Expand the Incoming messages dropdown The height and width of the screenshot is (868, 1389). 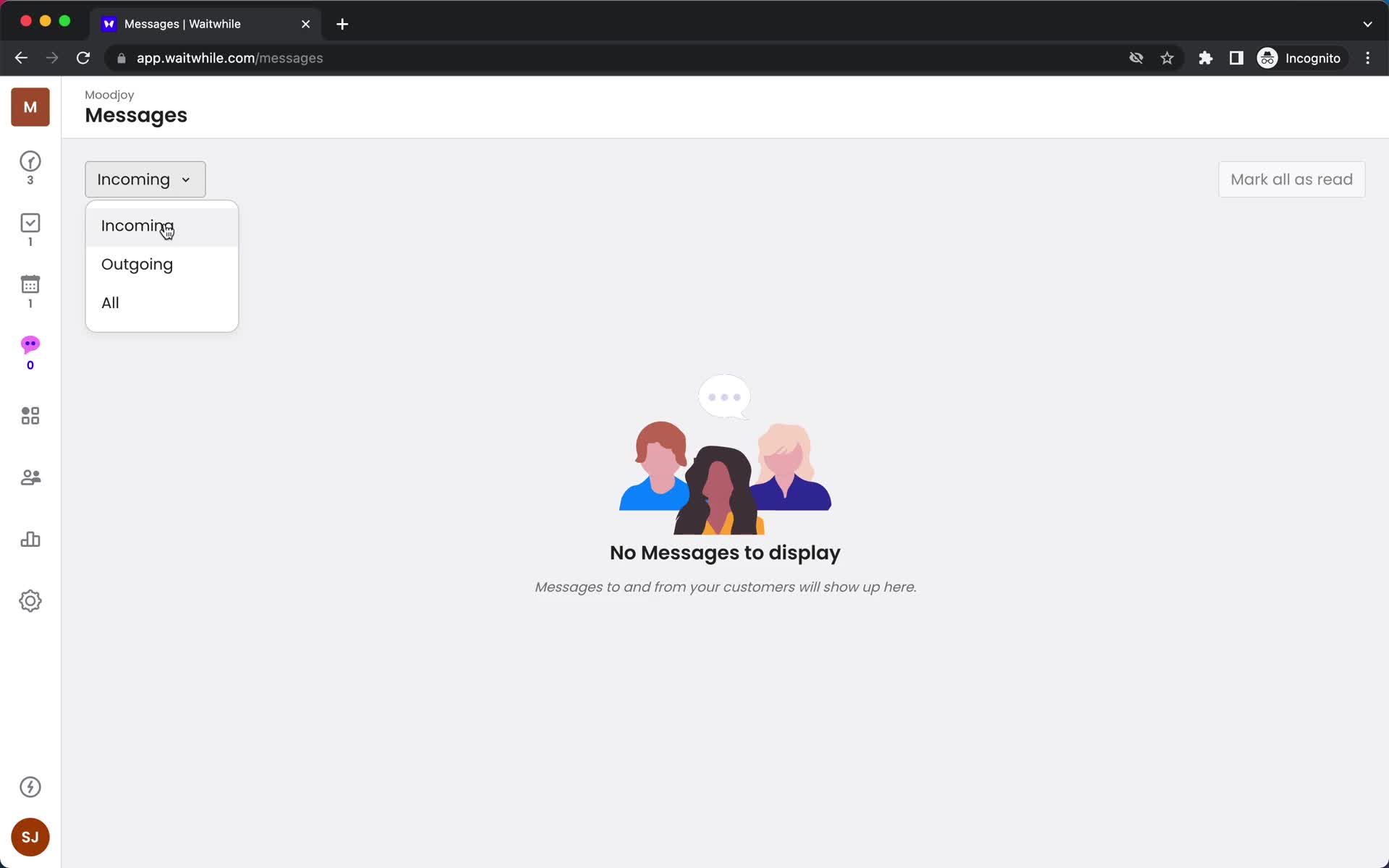(144, 179)
